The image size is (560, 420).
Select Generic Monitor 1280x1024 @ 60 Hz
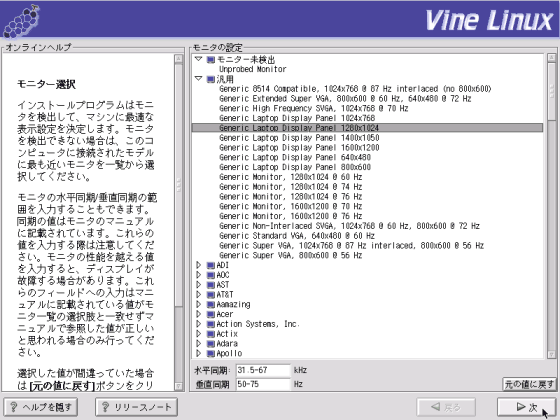[x=290, y=177]
